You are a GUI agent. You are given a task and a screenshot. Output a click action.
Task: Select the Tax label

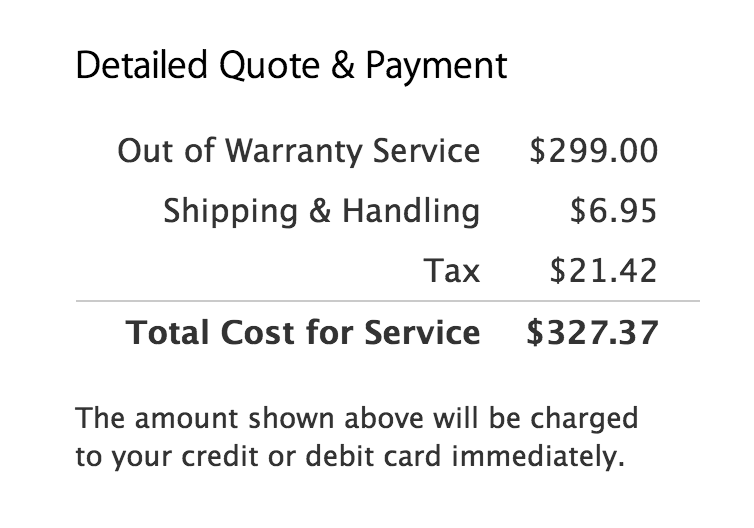[452, 270]
